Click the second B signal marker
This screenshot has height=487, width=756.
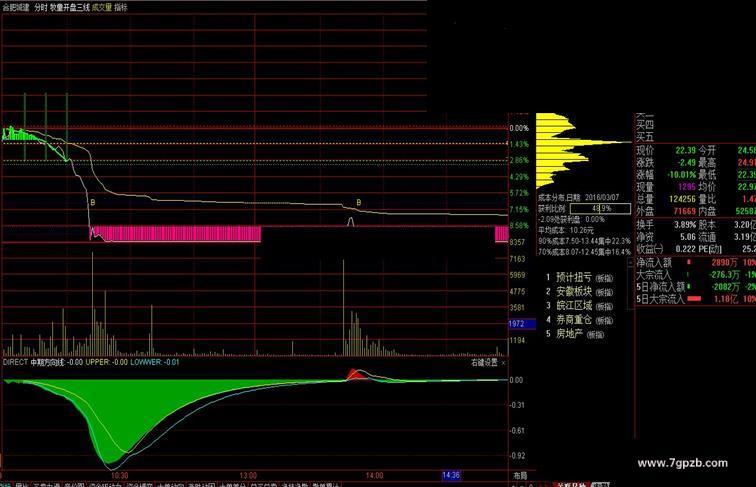coord(358,203)
